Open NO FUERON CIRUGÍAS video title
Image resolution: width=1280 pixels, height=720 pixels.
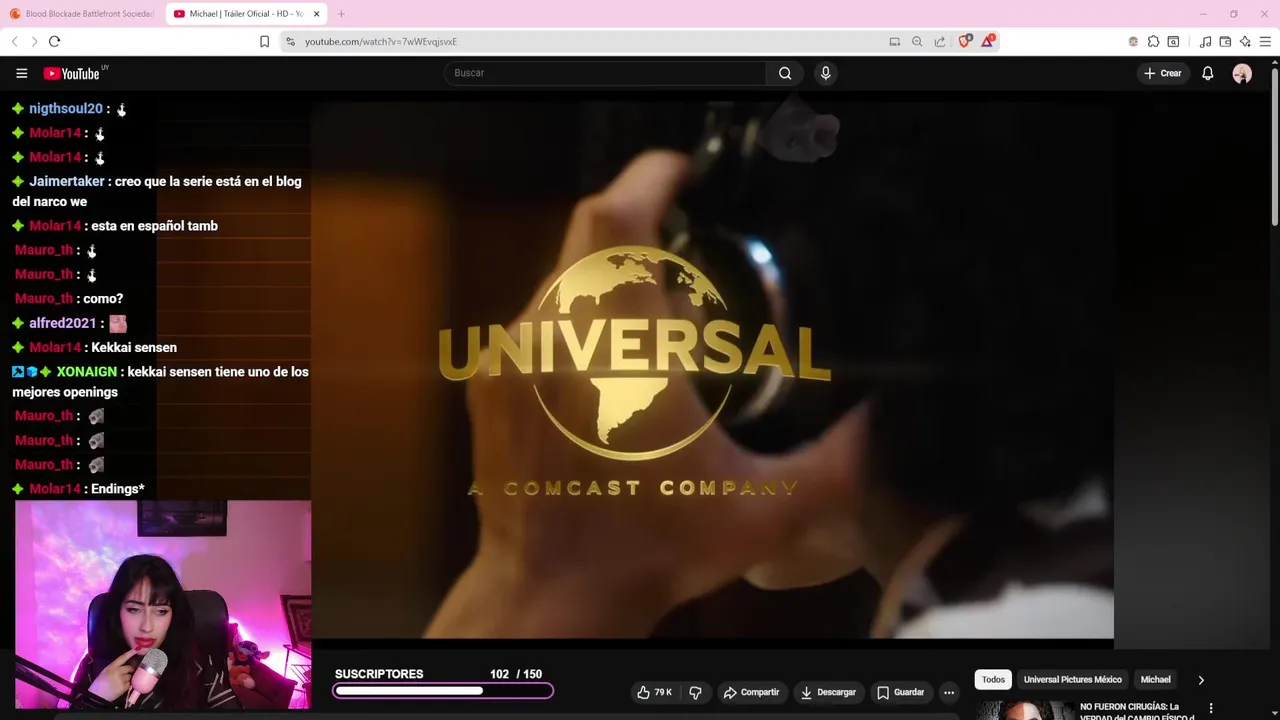1137,711
